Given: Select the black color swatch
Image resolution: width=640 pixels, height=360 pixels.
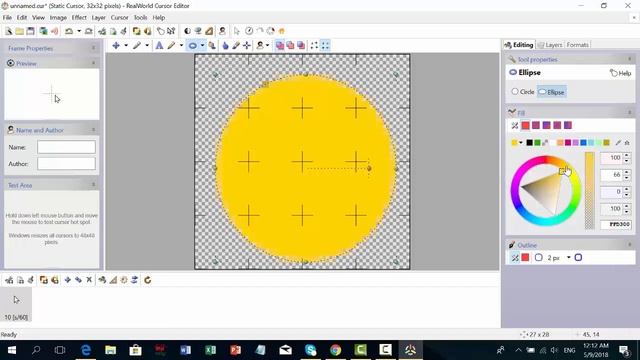Looking at the screenshot, I should coord(529,142).
